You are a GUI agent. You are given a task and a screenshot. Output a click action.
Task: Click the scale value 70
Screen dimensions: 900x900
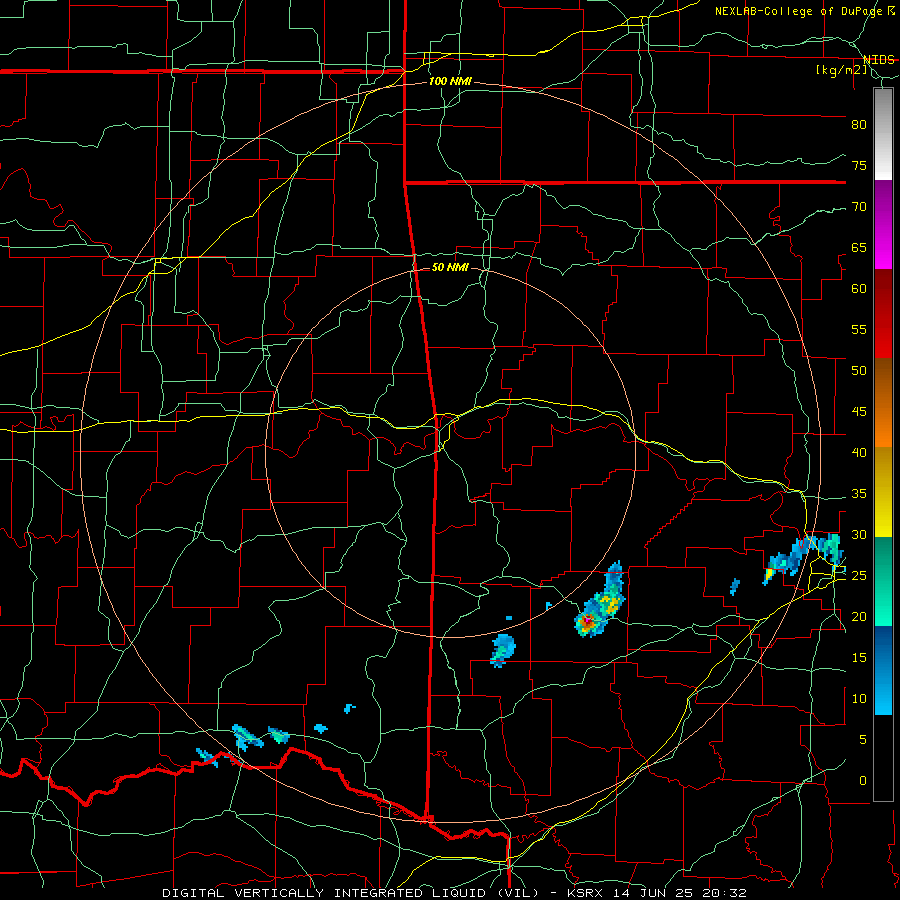click(x=859, y=207)
